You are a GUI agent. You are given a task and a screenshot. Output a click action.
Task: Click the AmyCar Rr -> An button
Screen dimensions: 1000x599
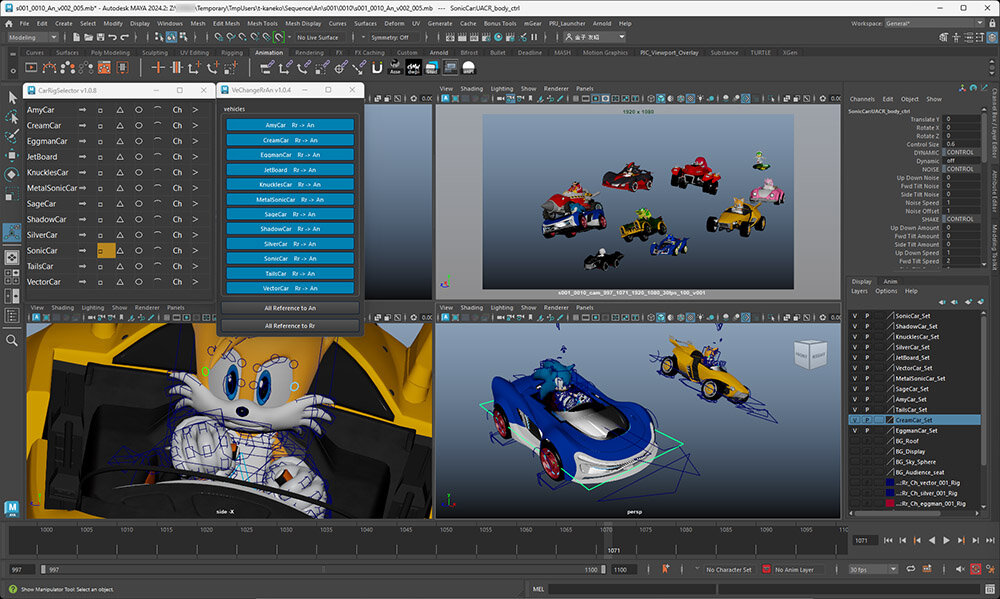click(290, 125)
